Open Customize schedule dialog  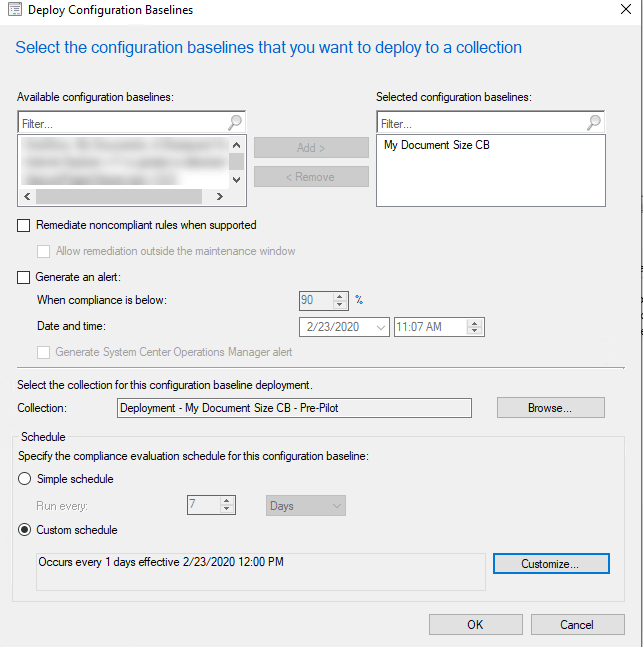[x=550, y=564]
